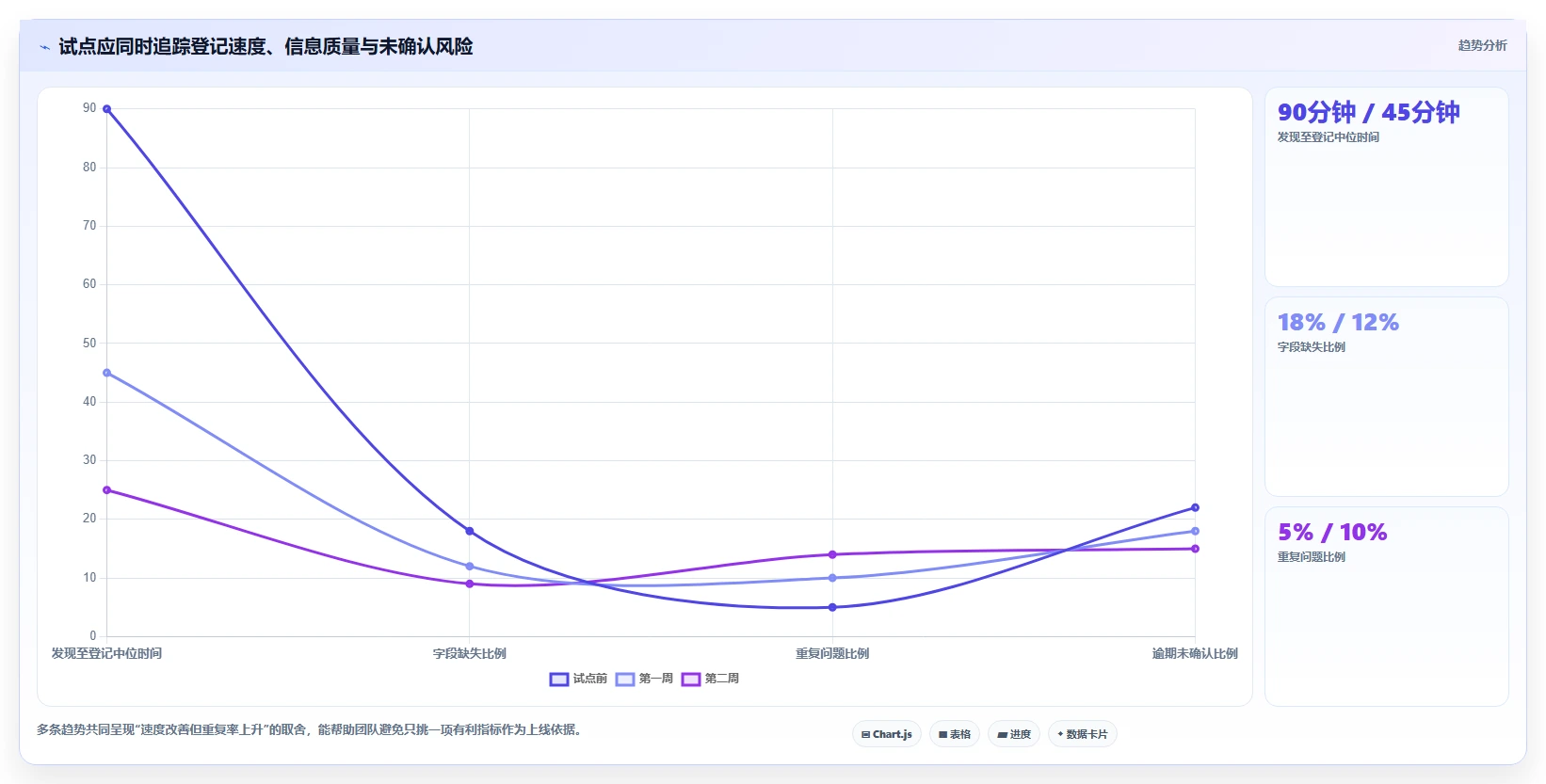Click the 第二周 legend label text

(x=722, y=679)
